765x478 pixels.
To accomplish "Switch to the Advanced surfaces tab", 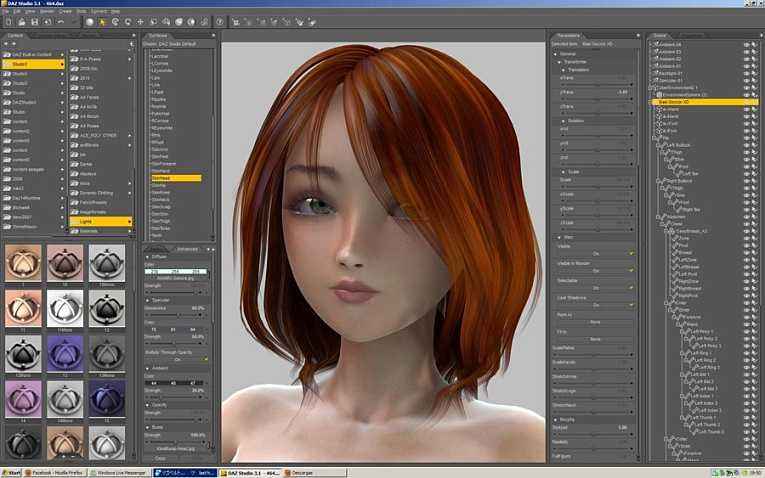I will [x=187, y=249].
